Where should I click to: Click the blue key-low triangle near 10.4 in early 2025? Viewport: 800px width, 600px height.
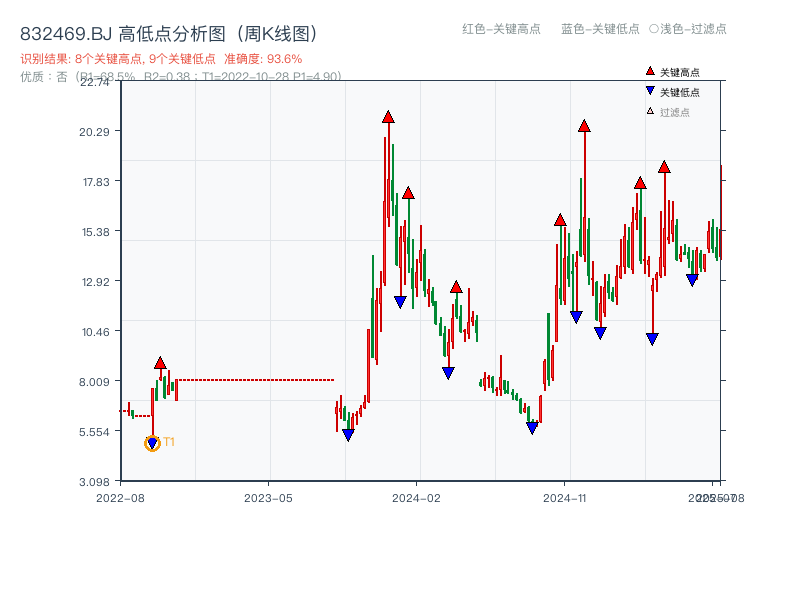(x=601, y=333)
